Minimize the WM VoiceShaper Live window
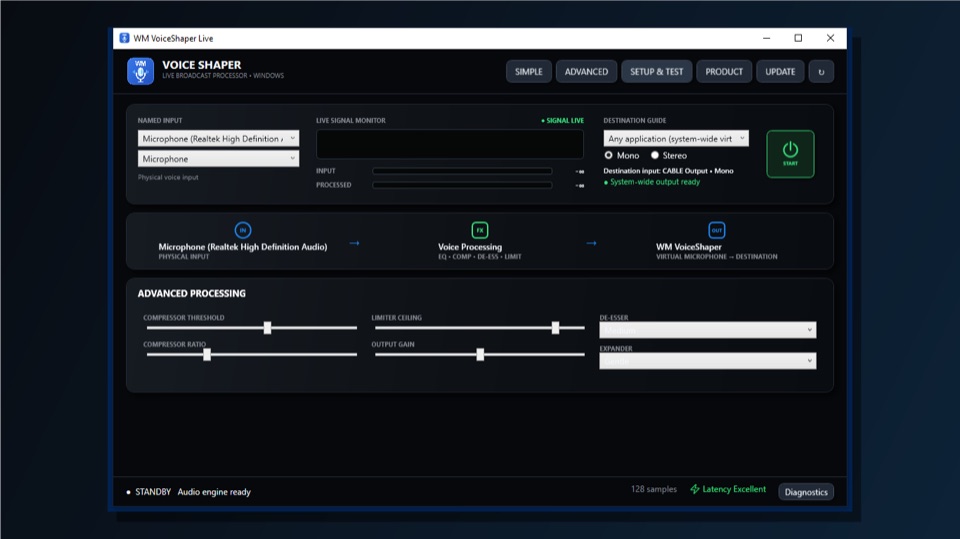The height and width of the screenshot is (539, 960). tap(766, 38)
